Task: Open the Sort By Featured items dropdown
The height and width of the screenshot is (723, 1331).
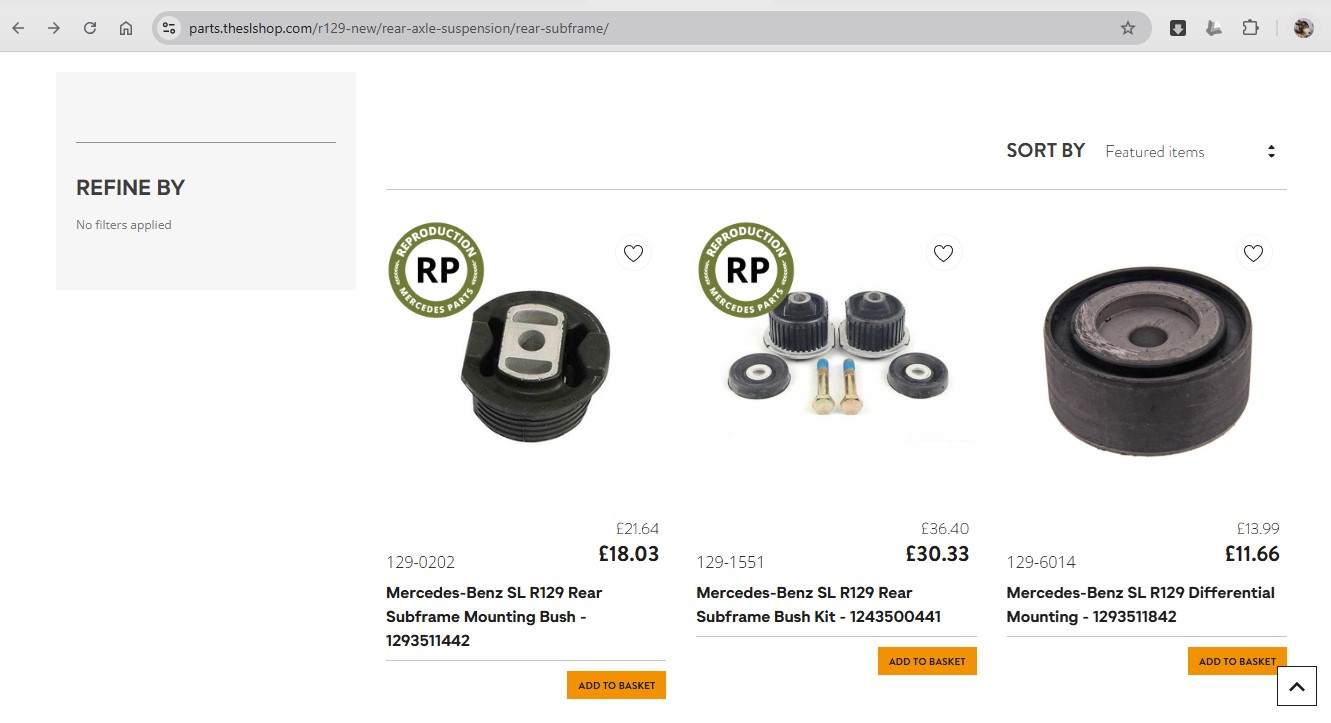Action: point(1190,152)
